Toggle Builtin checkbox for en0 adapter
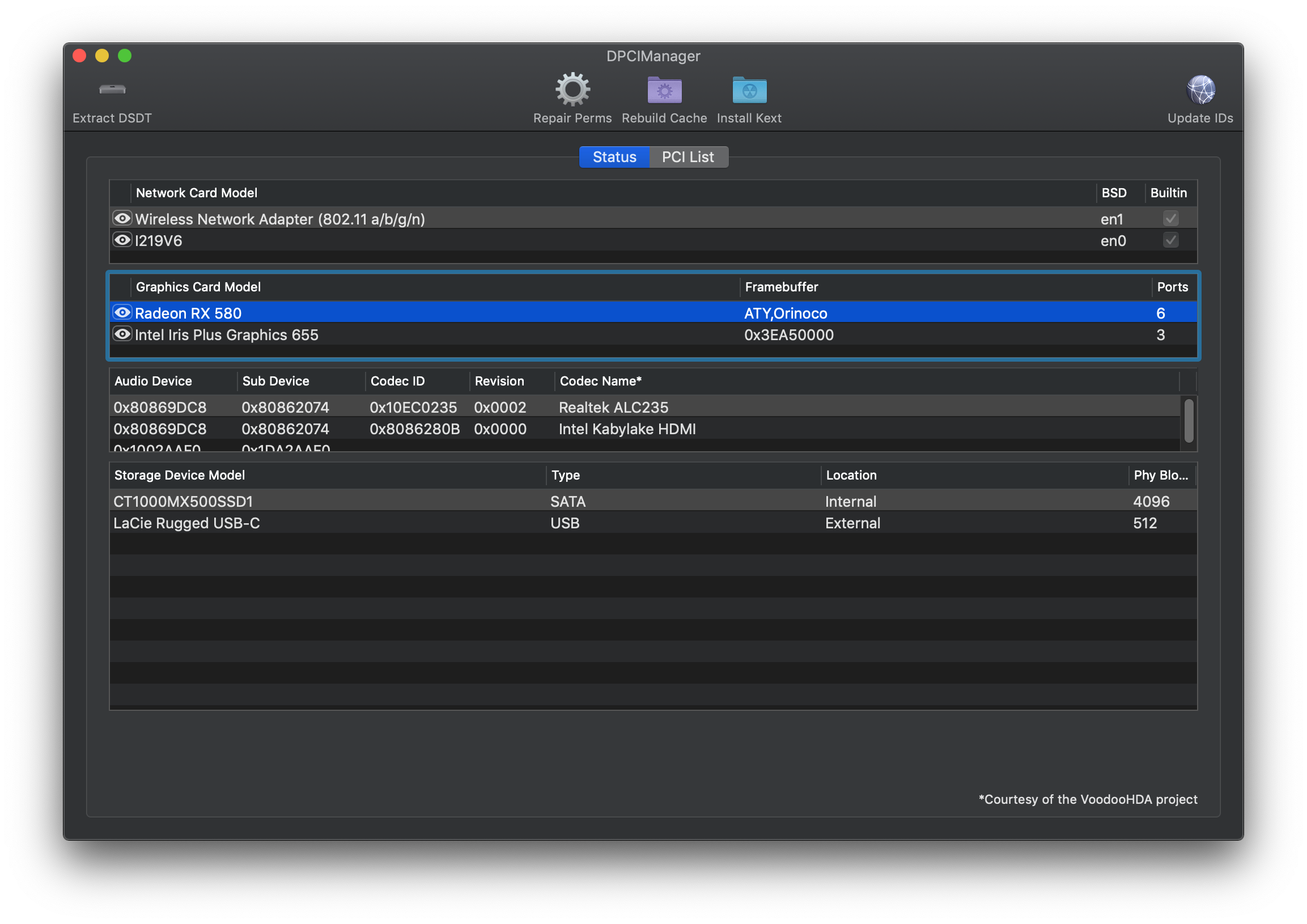This screenshot has height=924, width=1307. (x=1170, y=240)
